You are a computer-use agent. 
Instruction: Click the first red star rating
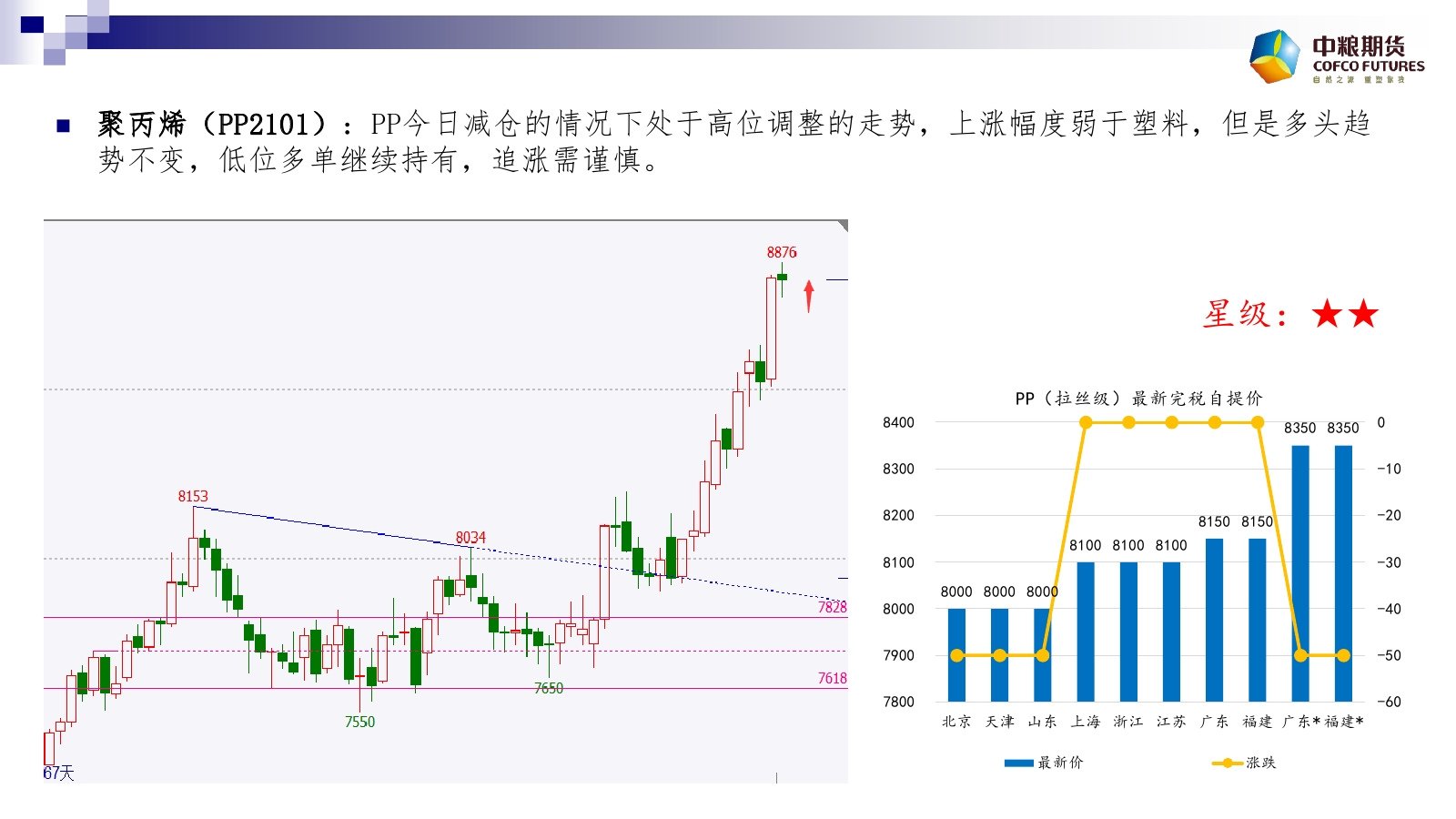pyautogui.click(x=1328, y=315)
